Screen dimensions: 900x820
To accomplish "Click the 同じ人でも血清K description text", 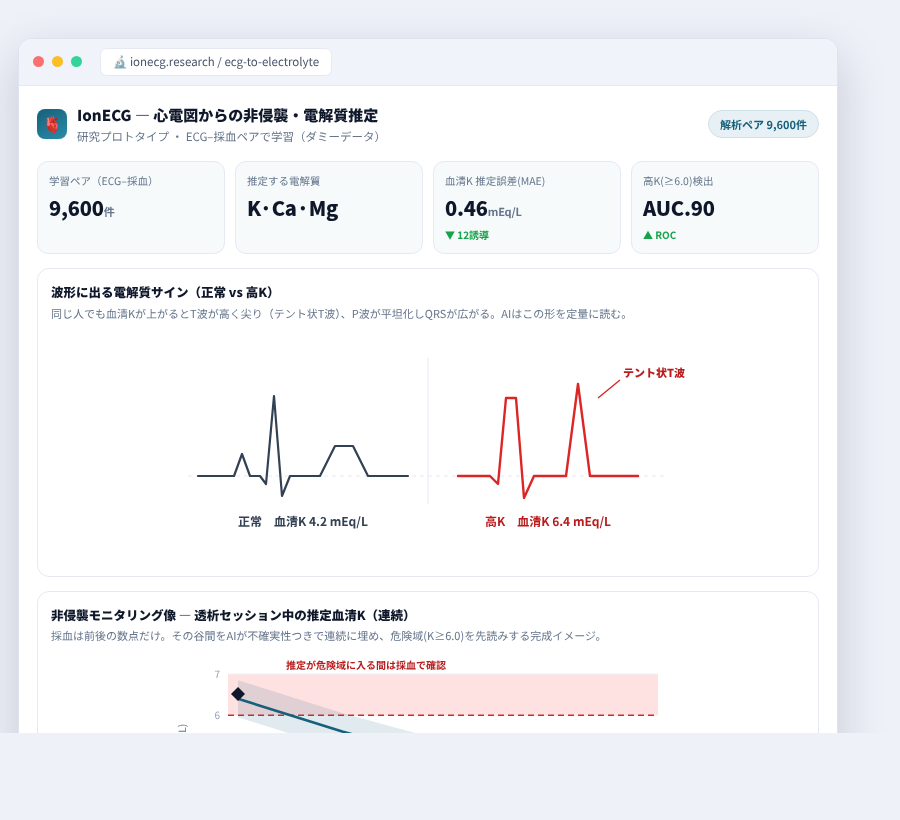I will [340, 314].
